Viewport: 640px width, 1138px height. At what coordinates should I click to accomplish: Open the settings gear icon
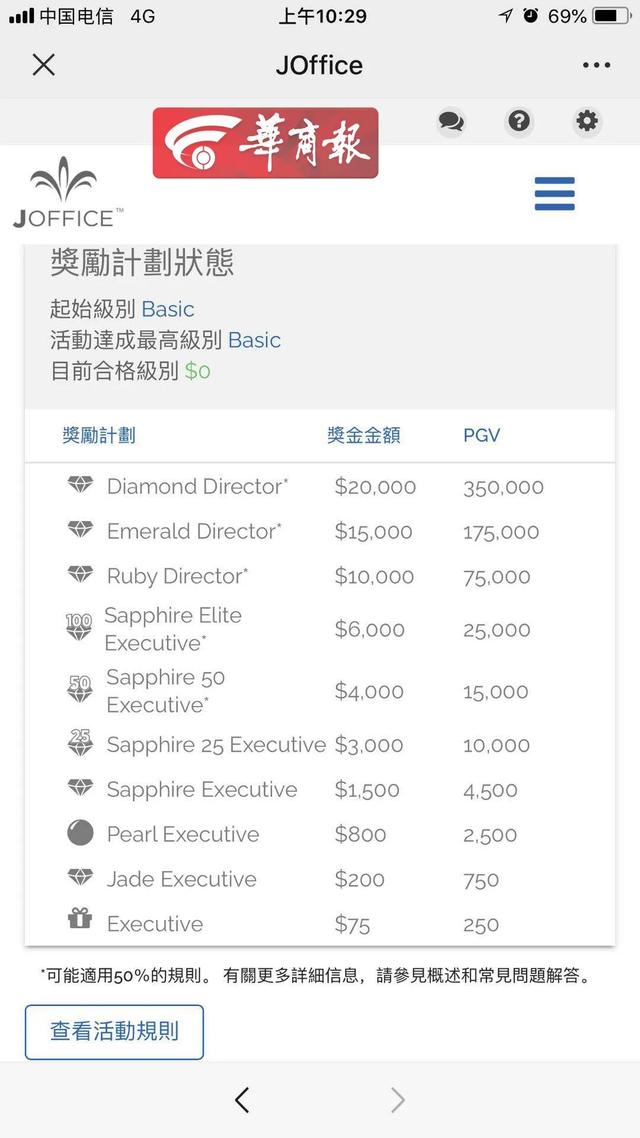tap(587, 122)
